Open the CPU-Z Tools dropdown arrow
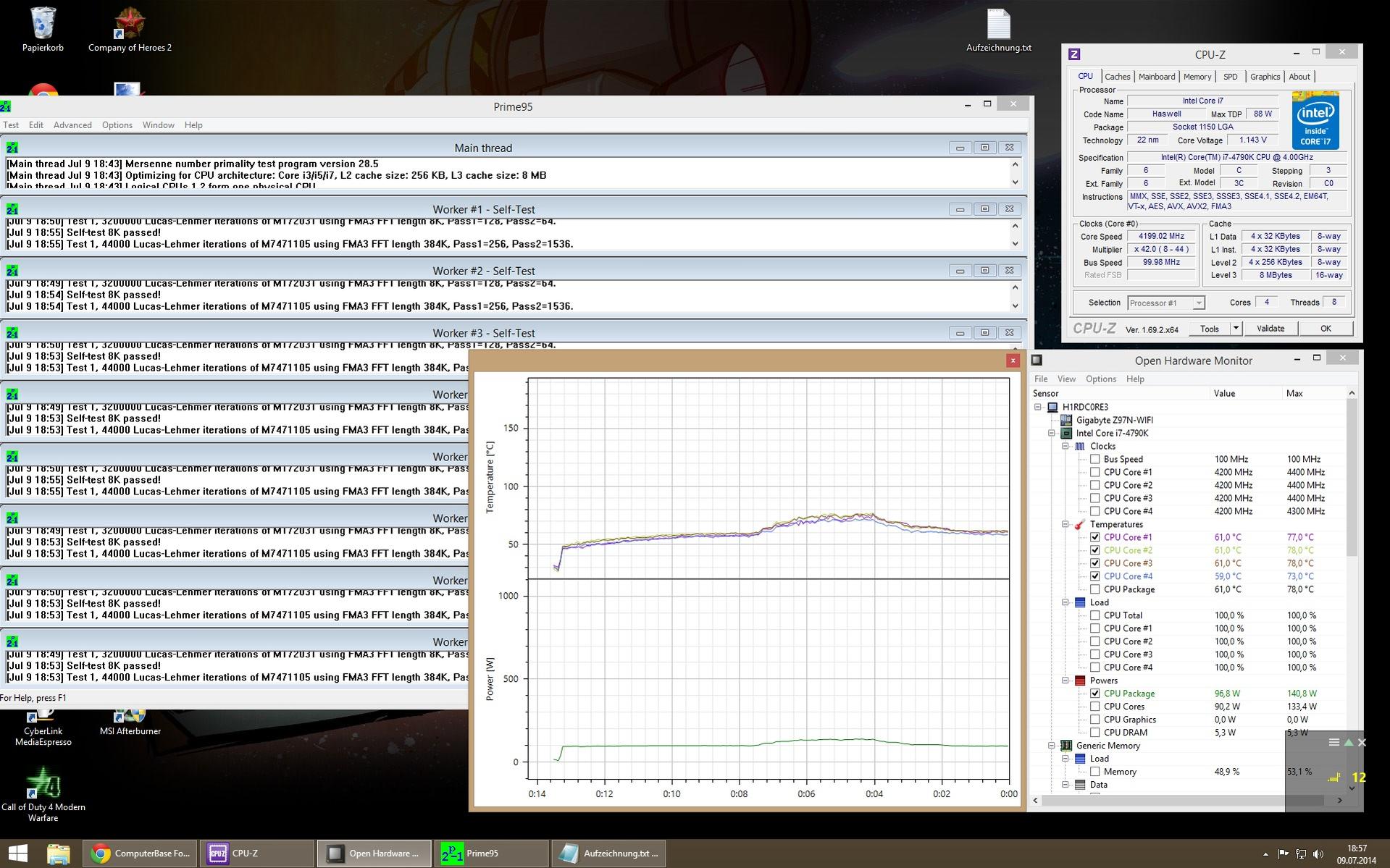This screenshot has width=1390, height=868. (x=1236, y=329)
